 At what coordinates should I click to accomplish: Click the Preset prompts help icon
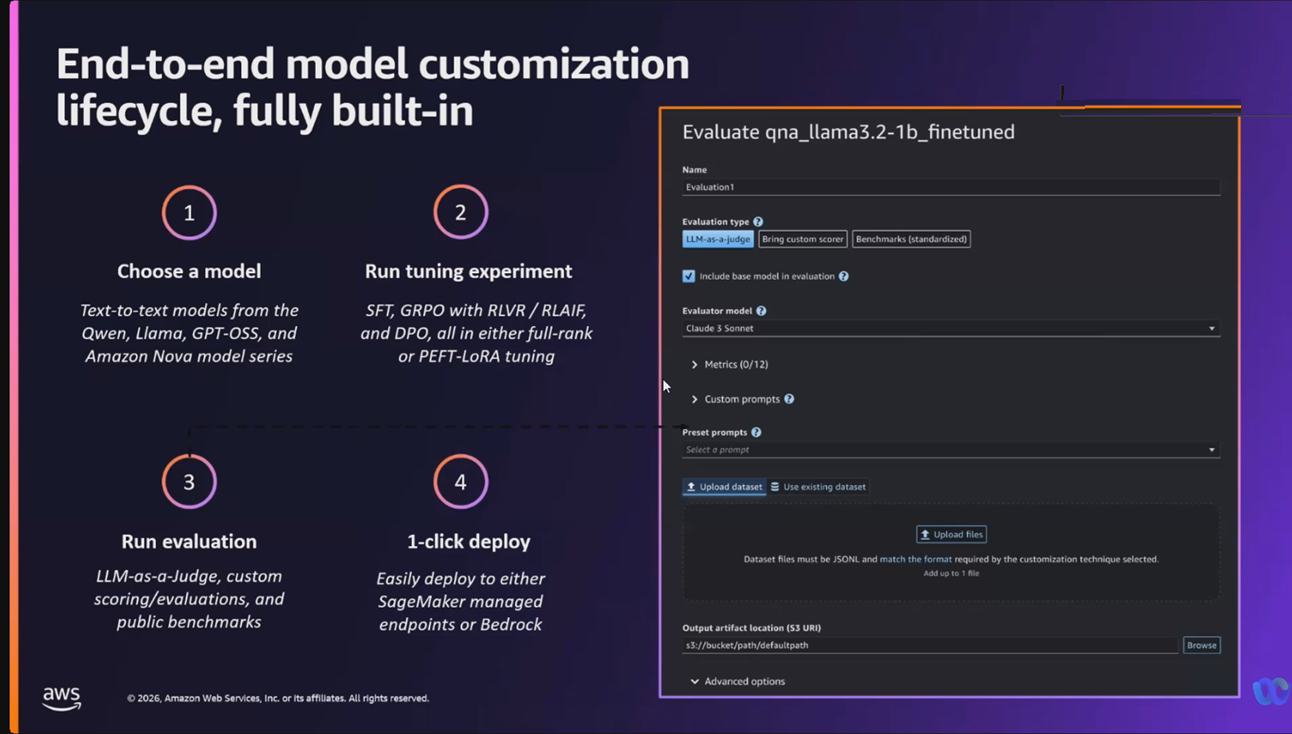point(756,432)
